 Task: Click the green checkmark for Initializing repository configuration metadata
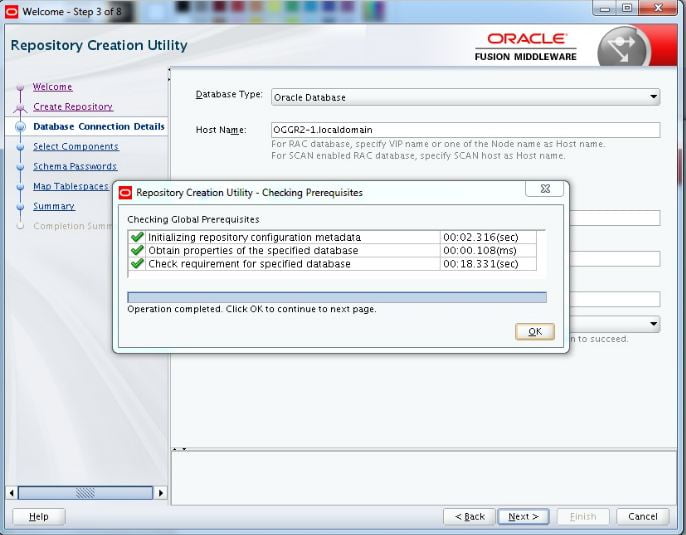click(137, 237)
